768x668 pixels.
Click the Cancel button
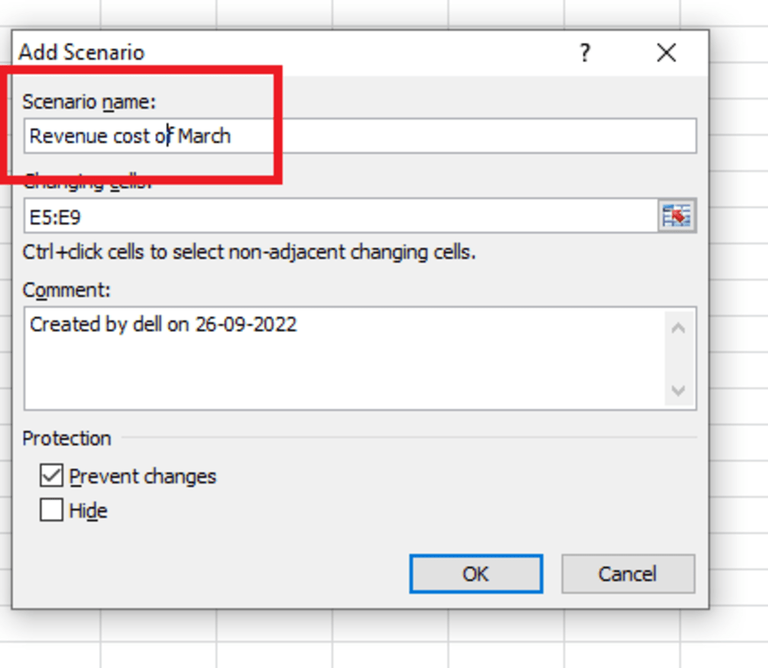coord(627,574)
